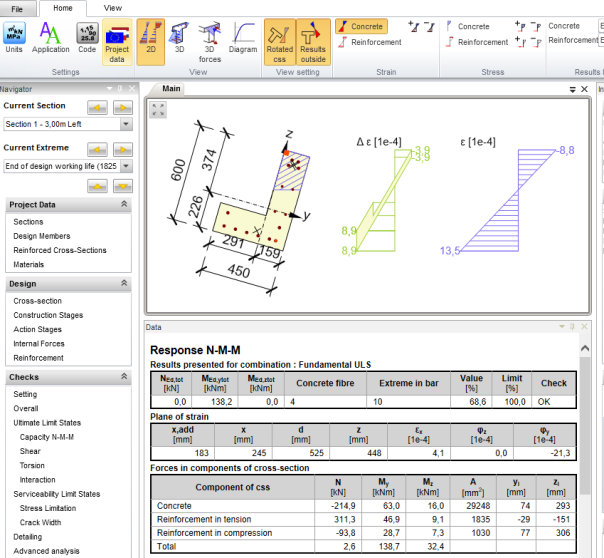This screenshot has height=558, width=604.
Task: Open the Code settings
Action: [87, 36]
